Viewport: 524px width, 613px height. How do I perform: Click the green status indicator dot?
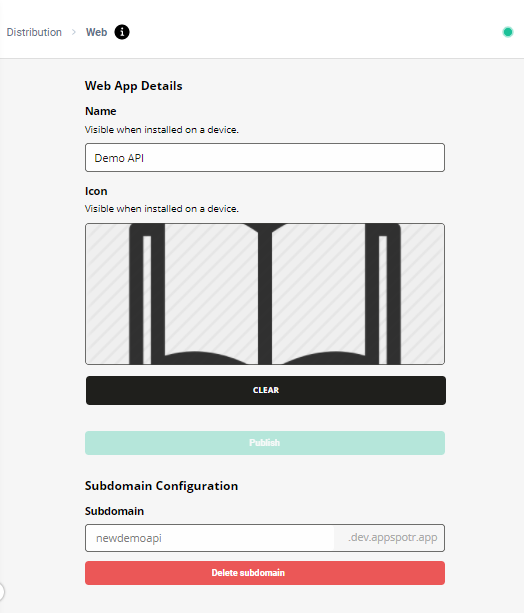click(x=508, y=32)
